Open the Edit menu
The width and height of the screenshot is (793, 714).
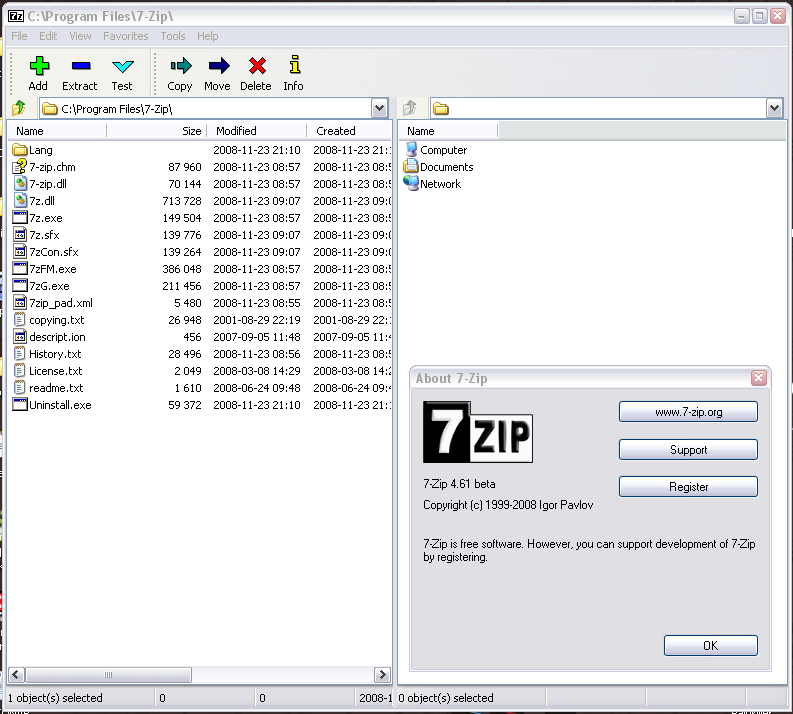point(48,36)
